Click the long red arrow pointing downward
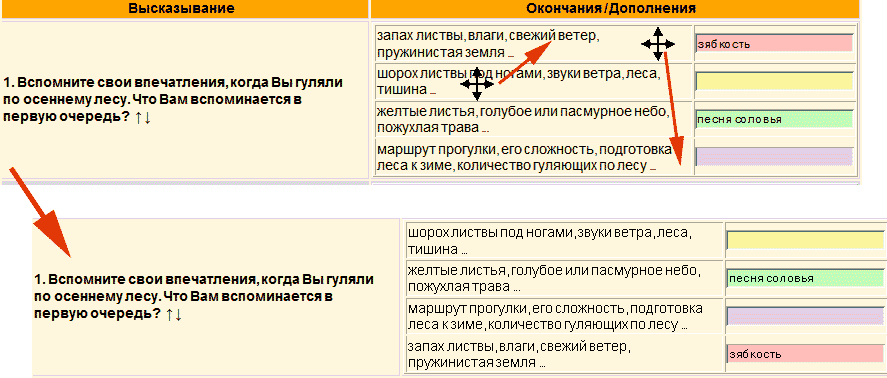The image size is (887, 378). [674, 109]
